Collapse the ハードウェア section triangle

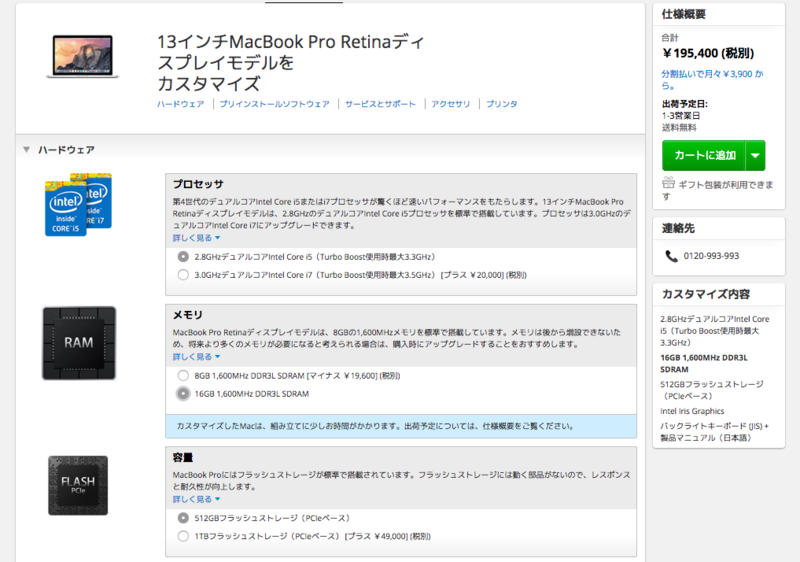27,149
